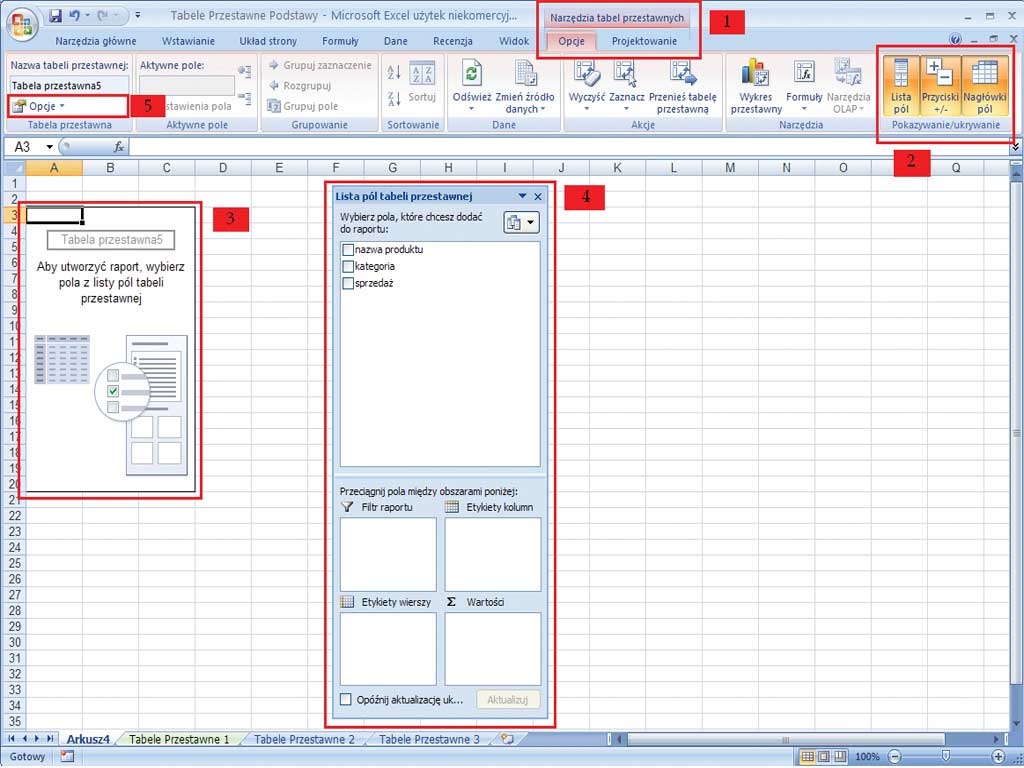Screen dimensions: 1024x768
Task: Enable 'Opóźnij aktualizację' checkbox
Action: [346, 700]
